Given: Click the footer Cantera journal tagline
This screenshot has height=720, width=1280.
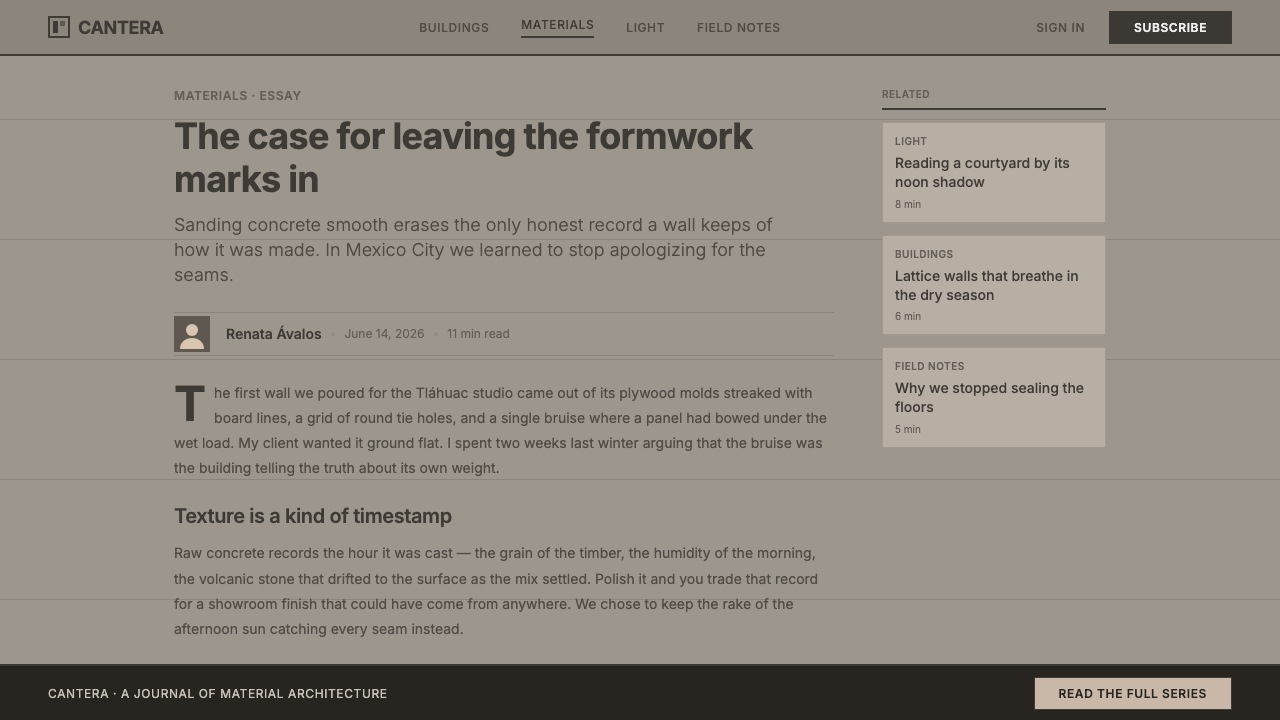Looking at the screenshot, I should pyautogui.click(x=217, y=693).
